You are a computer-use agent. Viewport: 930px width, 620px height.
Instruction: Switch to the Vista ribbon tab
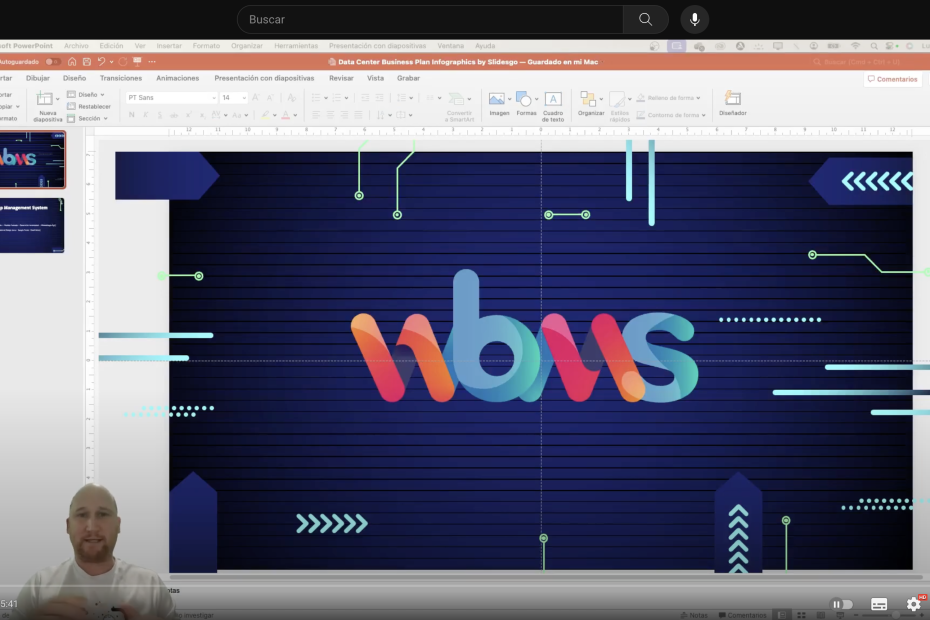tap(375, 78)
